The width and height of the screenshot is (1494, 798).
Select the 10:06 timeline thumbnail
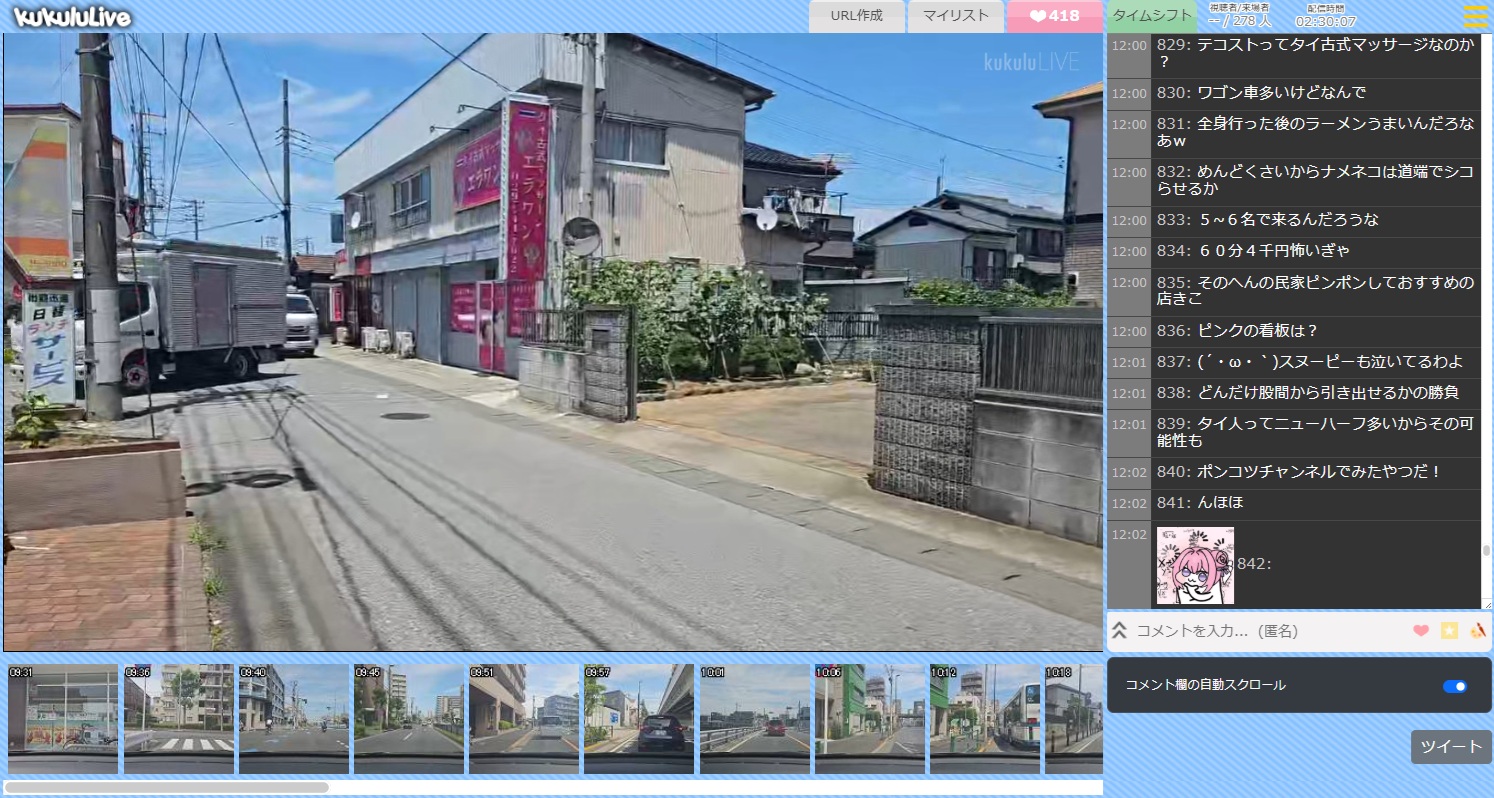coord(869,719)
